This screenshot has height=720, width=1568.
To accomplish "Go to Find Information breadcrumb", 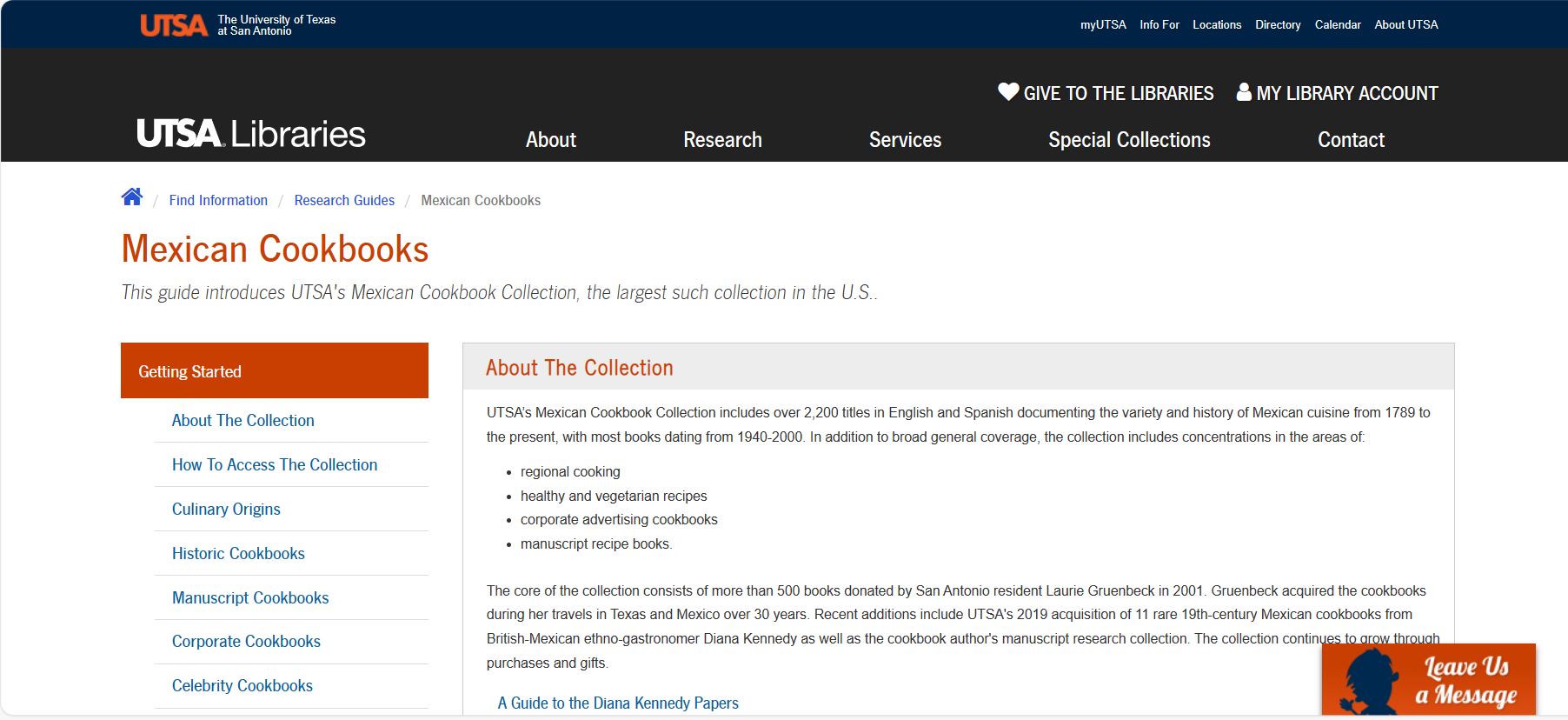I will coord(218,200).
